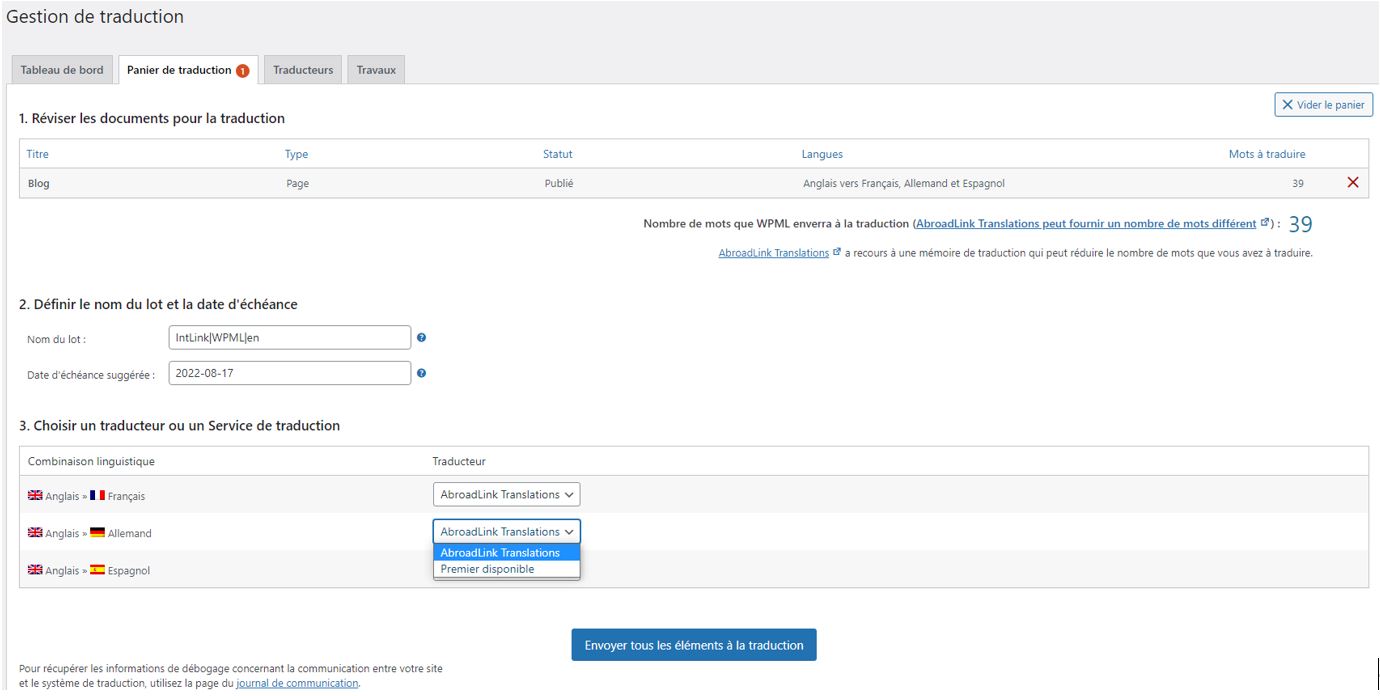Screen dimensions: 1380x696
Task: Click help icon beside Date d'échéance suggérée
Action: click(x=421, y=373)
